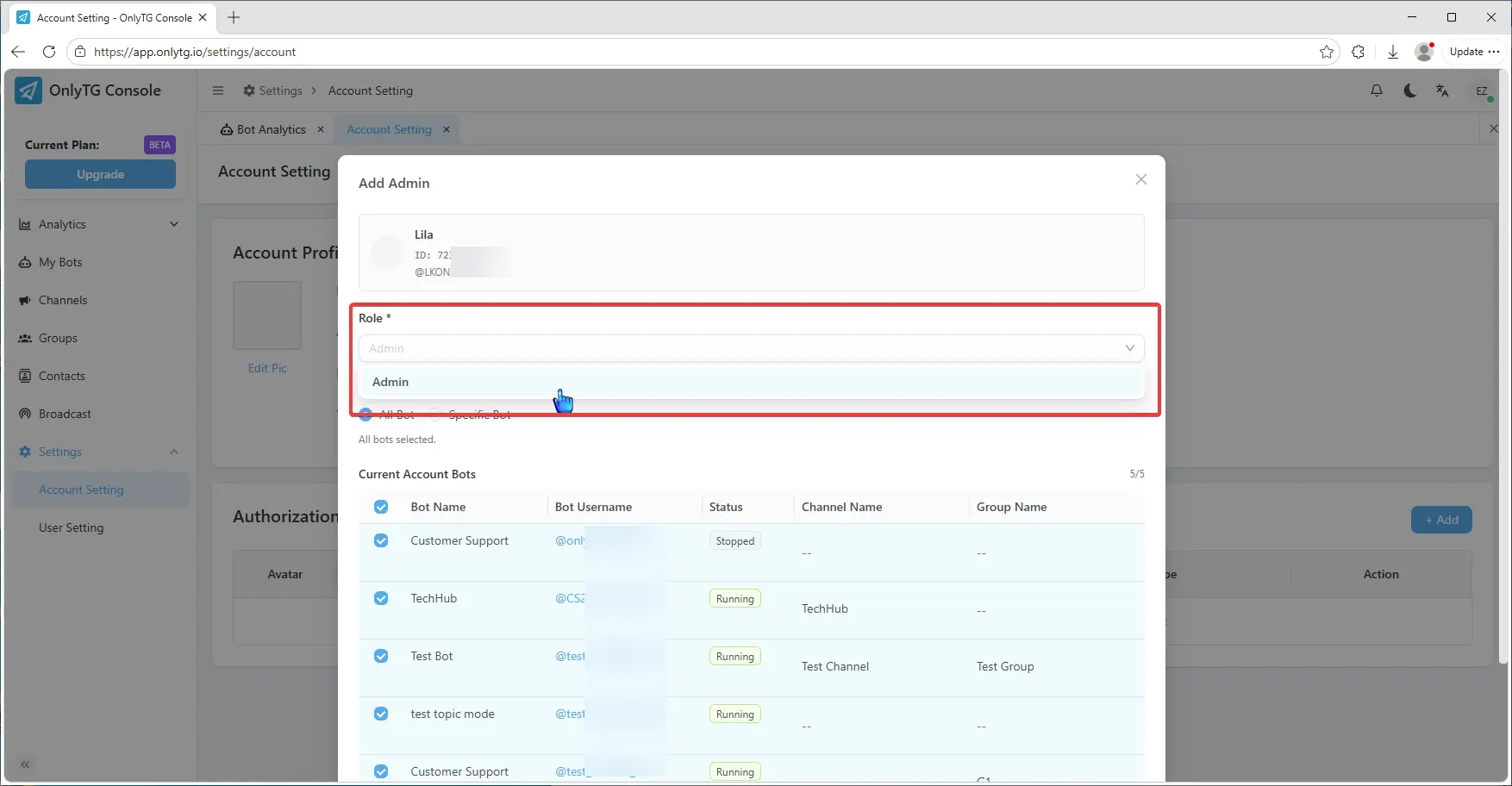The width and height of the screenshot is (1512, 786).
Task: Uncheck the TechHub bot checkbox
Action: click(381, 598)
